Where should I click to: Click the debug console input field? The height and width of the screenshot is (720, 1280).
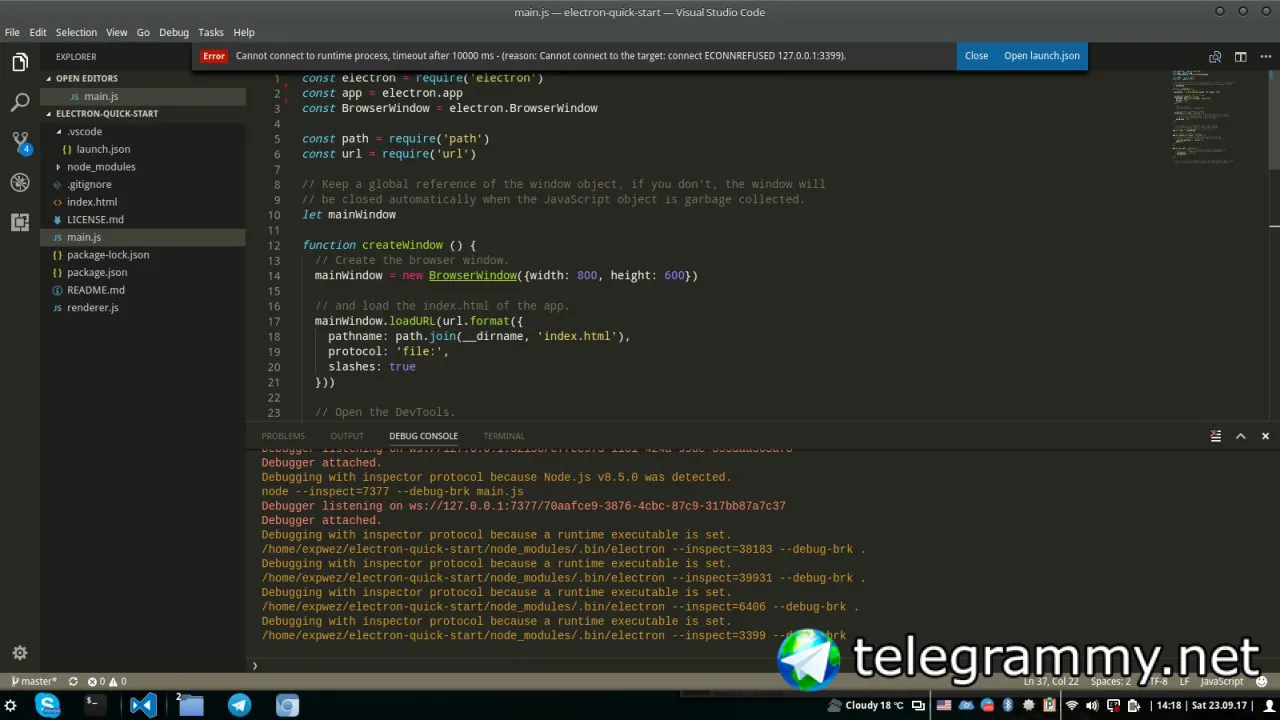click(760, 665)
